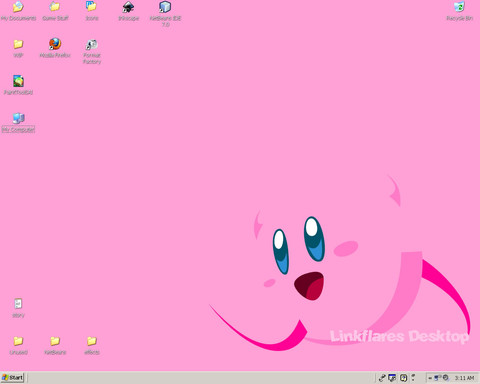Select the Format Factory shortcut icon
480x384 pixels.
[92, 51]
